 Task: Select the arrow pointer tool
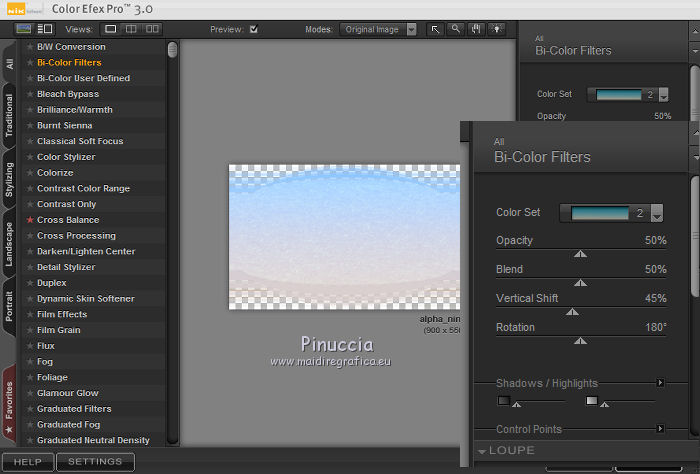pos(435,29)
